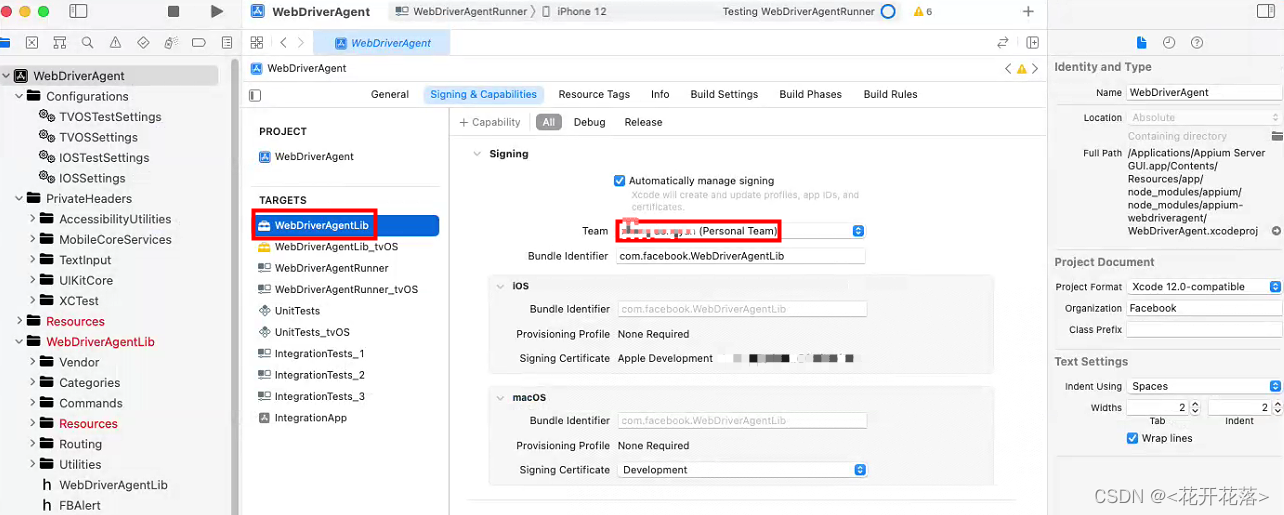1284x515 pixels.
Task: Click the Full Path reveal arrow
Action: (1276, 231)
